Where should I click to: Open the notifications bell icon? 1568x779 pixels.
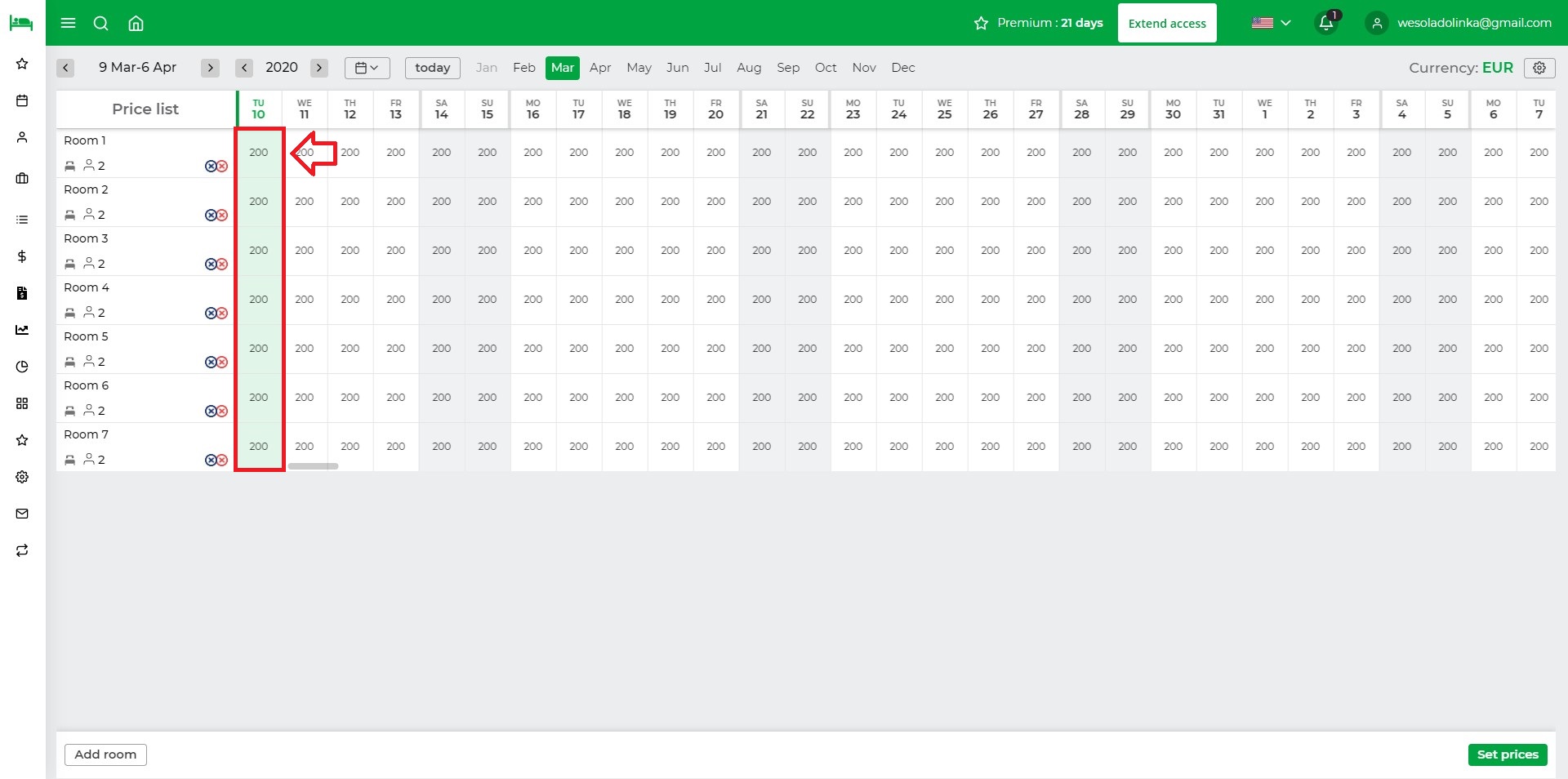(1327, 23)
